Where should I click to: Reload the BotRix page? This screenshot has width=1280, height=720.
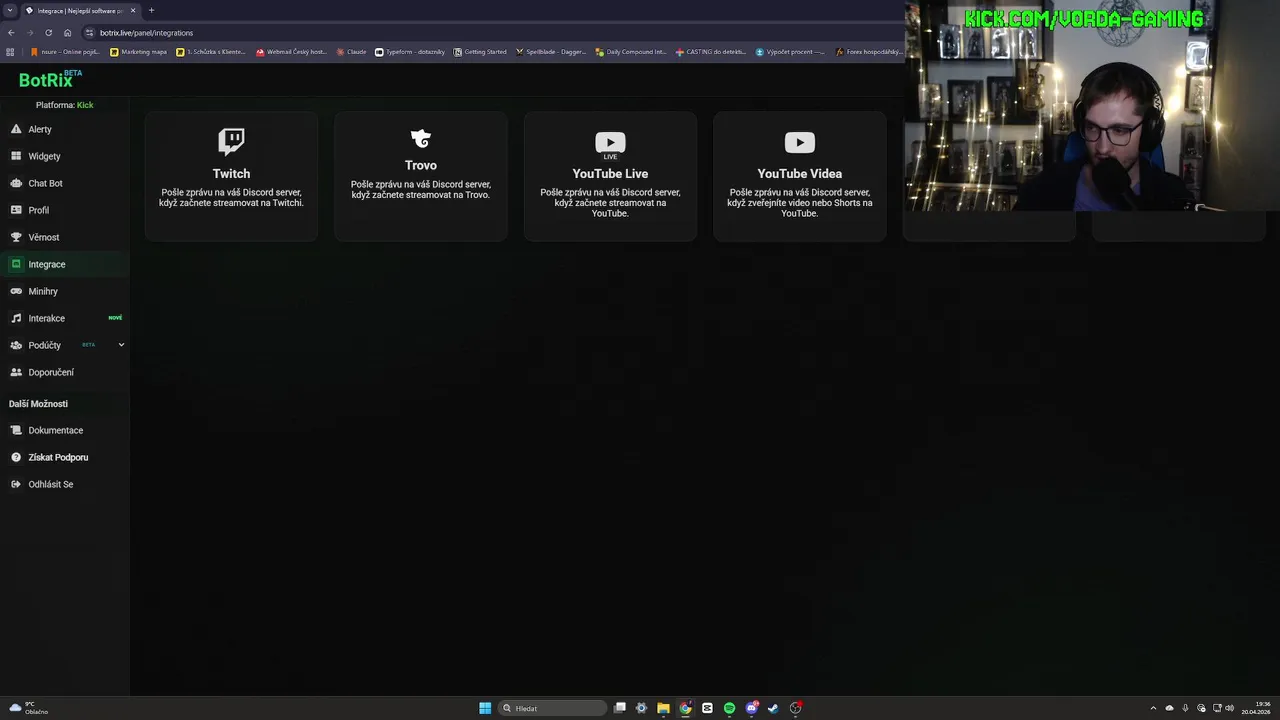48,32
